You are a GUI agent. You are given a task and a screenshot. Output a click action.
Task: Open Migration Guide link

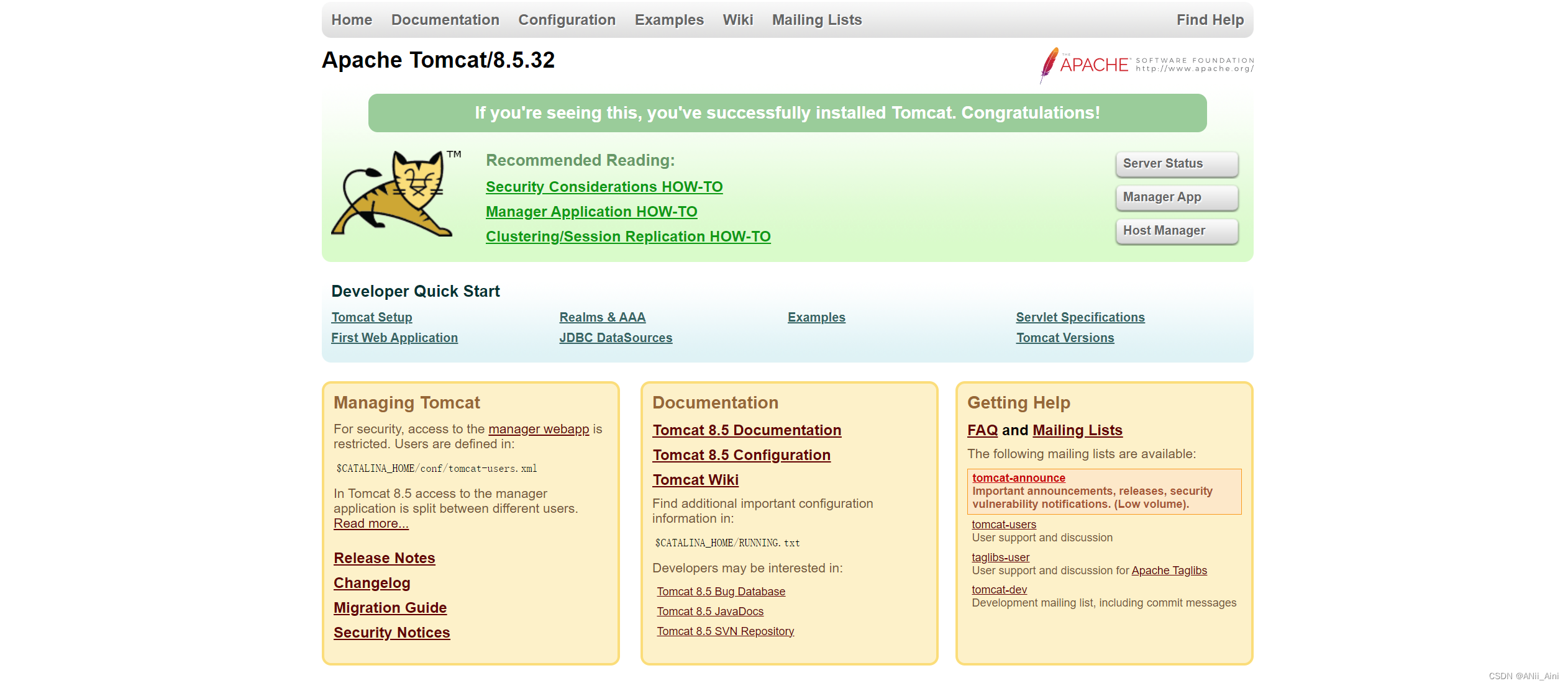[390, 608]
